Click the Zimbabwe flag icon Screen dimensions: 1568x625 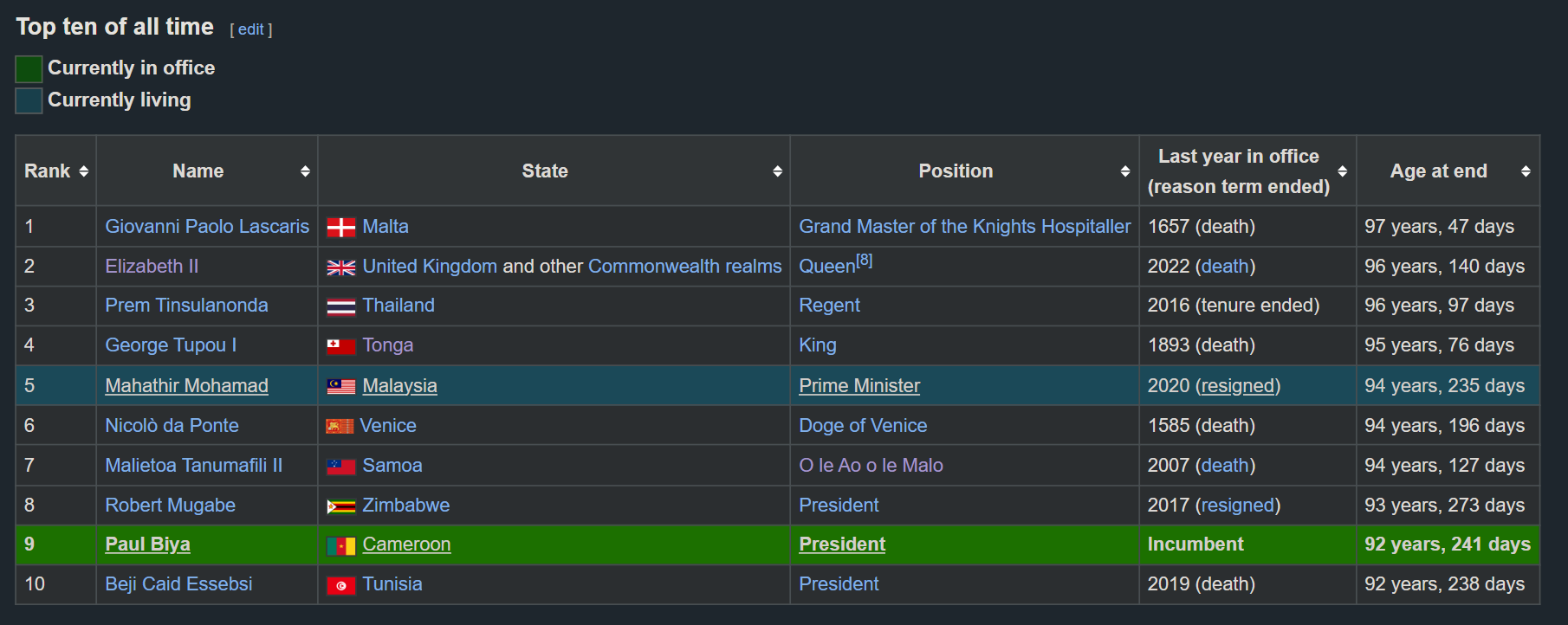(340, 506)
